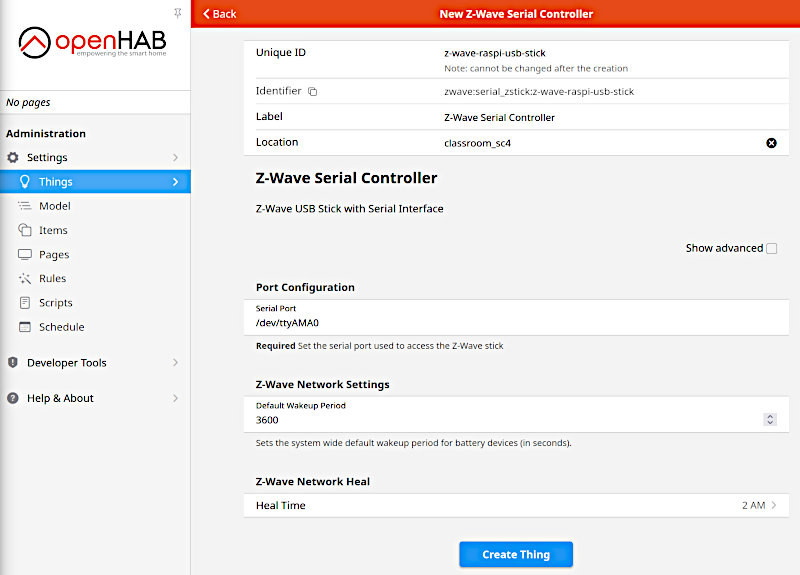The width and height of the screenshot is (800, 575).
Task: Copy the identifier with the copy icon
Action: [x=312, y=91]
